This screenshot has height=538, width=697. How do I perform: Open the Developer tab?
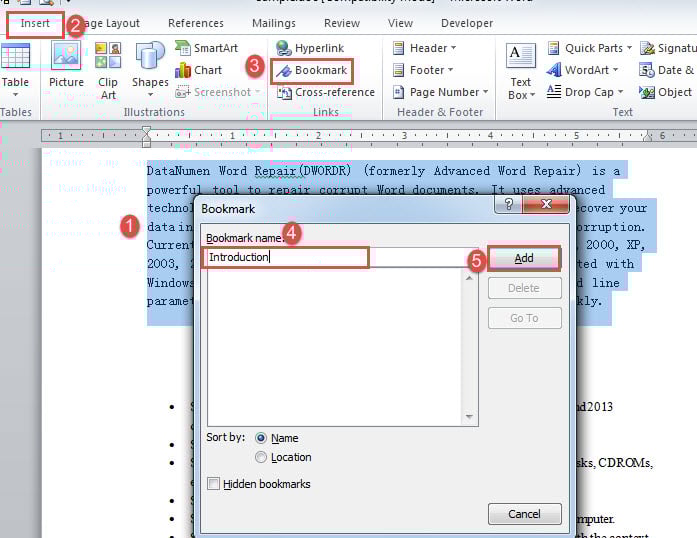tap(467, 24)
